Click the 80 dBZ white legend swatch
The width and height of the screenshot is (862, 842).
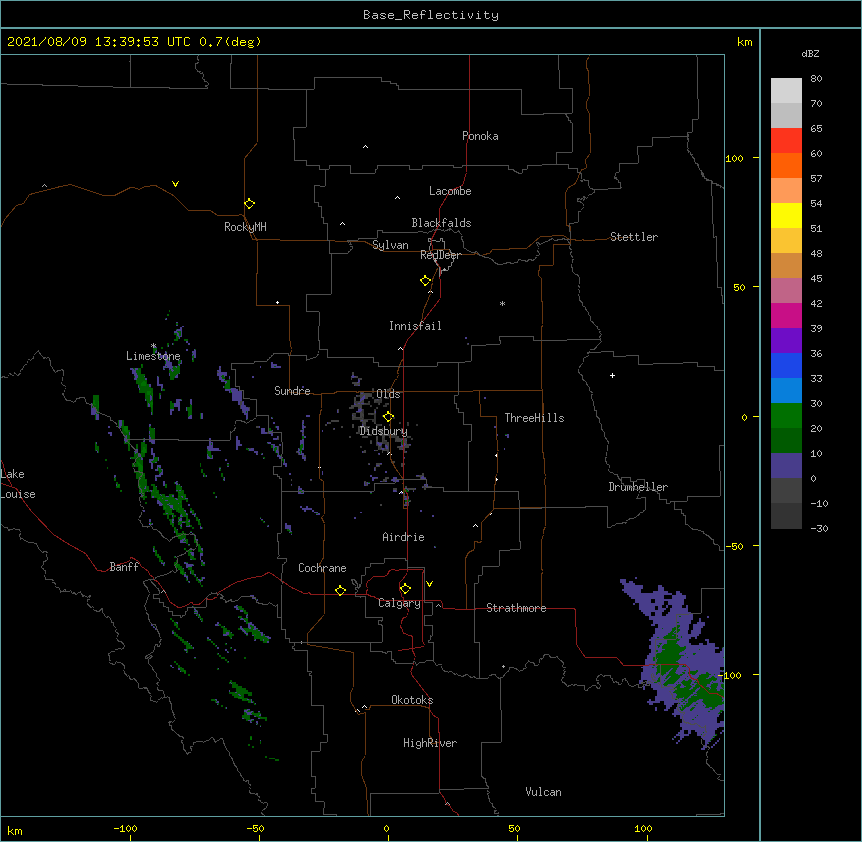pos(786,91)
